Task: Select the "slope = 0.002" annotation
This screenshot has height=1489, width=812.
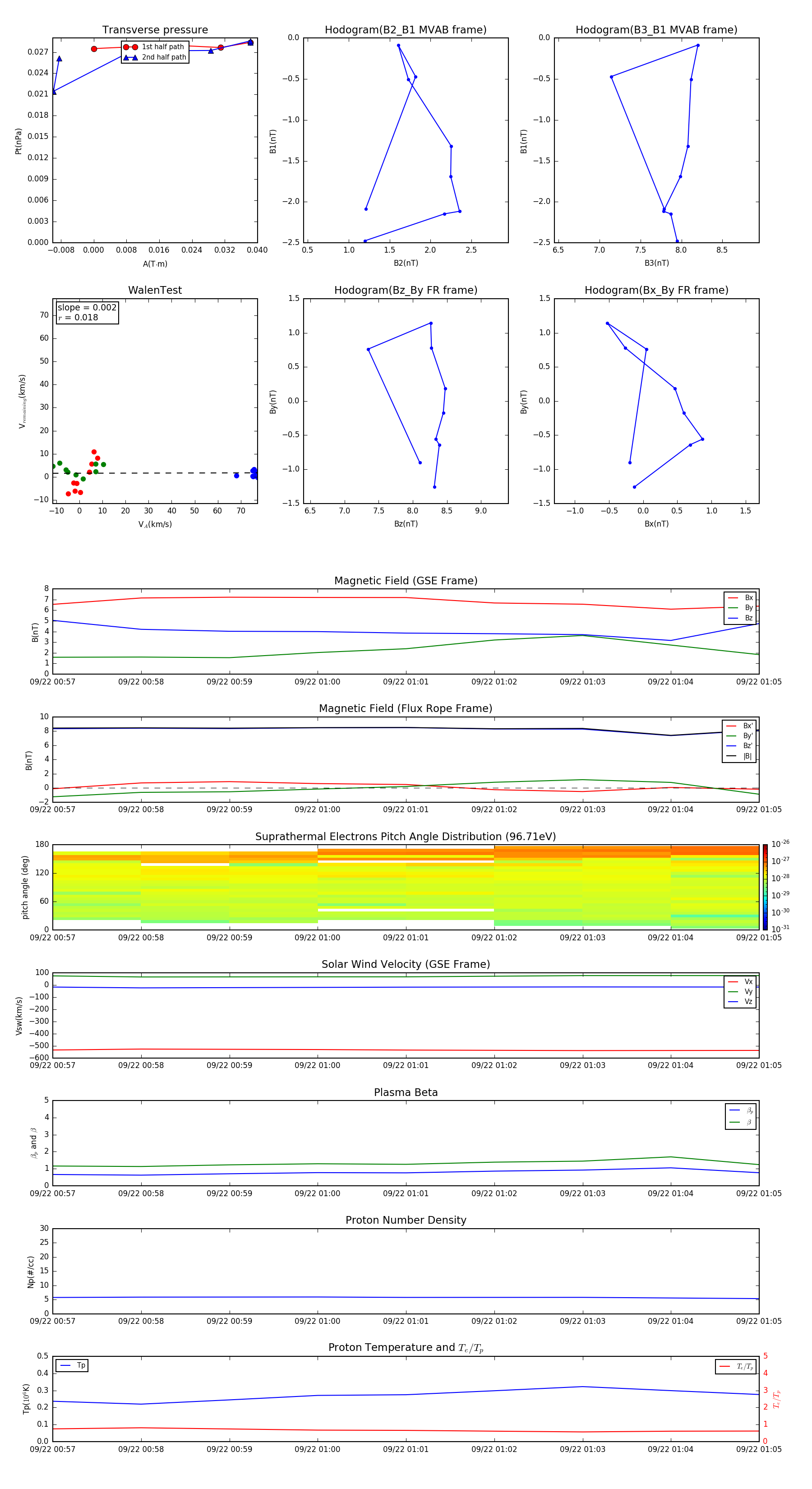Action: tap(87, 308)
